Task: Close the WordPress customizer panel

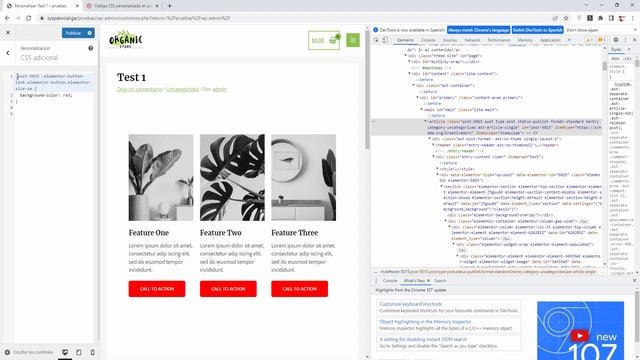Action: click(8, 33)
